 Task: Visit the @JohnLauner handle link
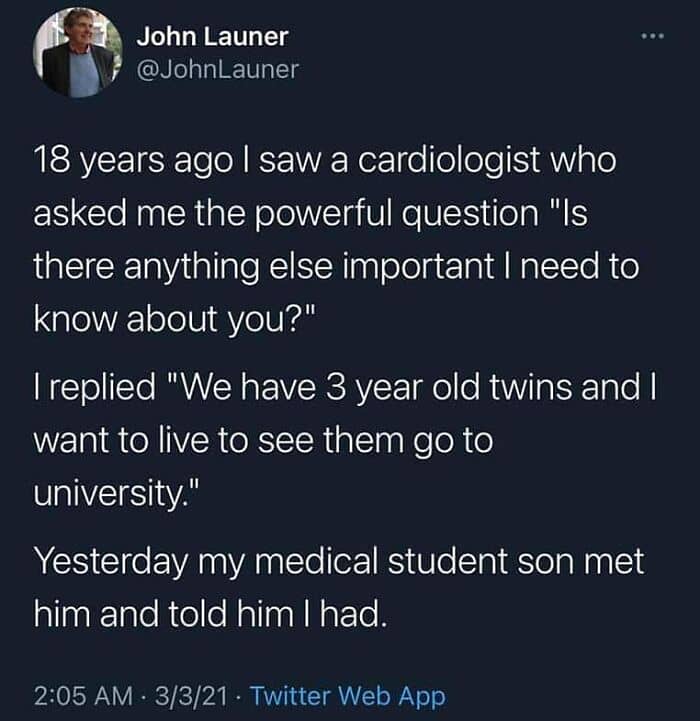pos(218,69)
